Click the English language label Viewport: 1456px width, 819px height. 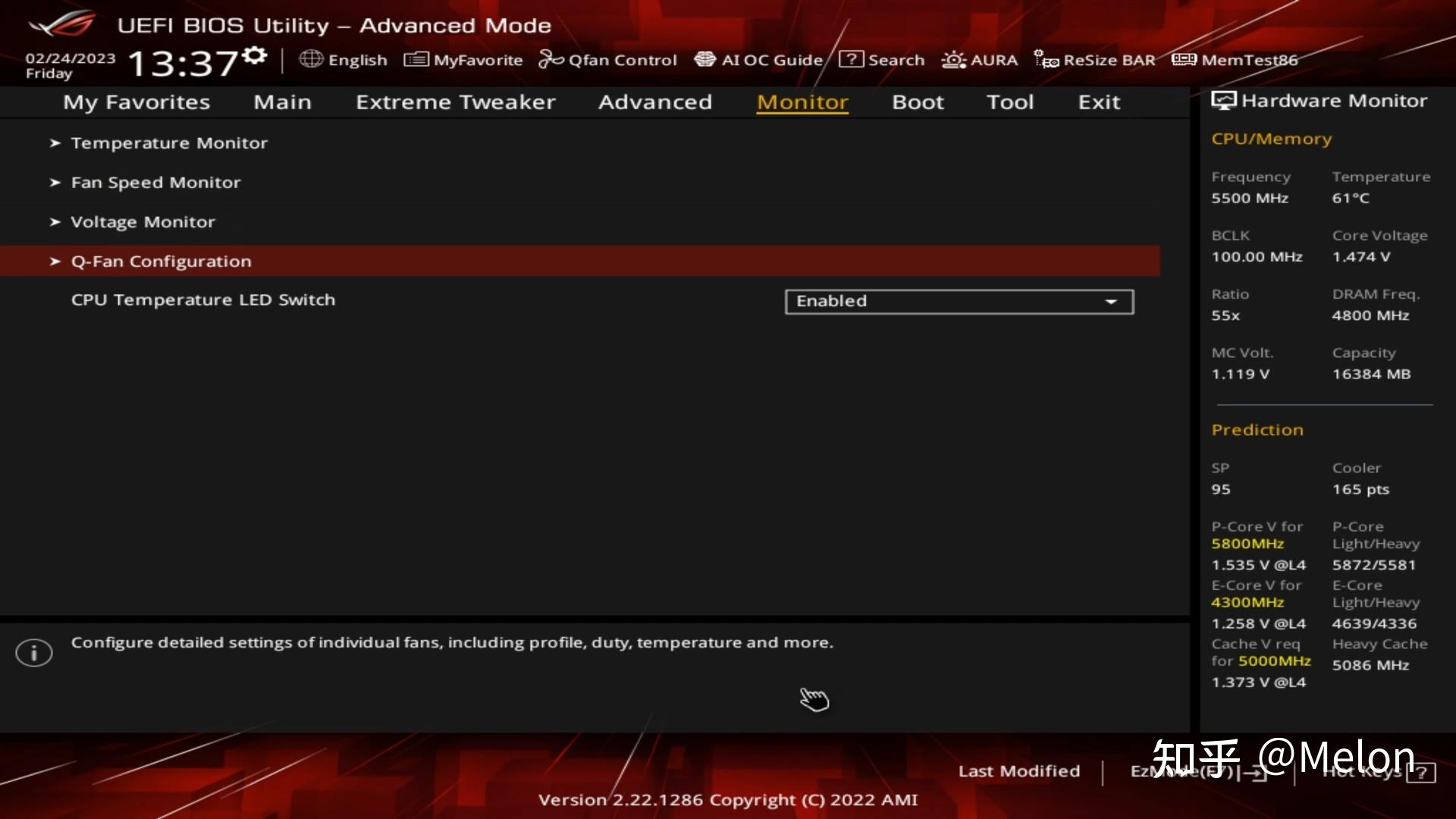tap(358, 60)
